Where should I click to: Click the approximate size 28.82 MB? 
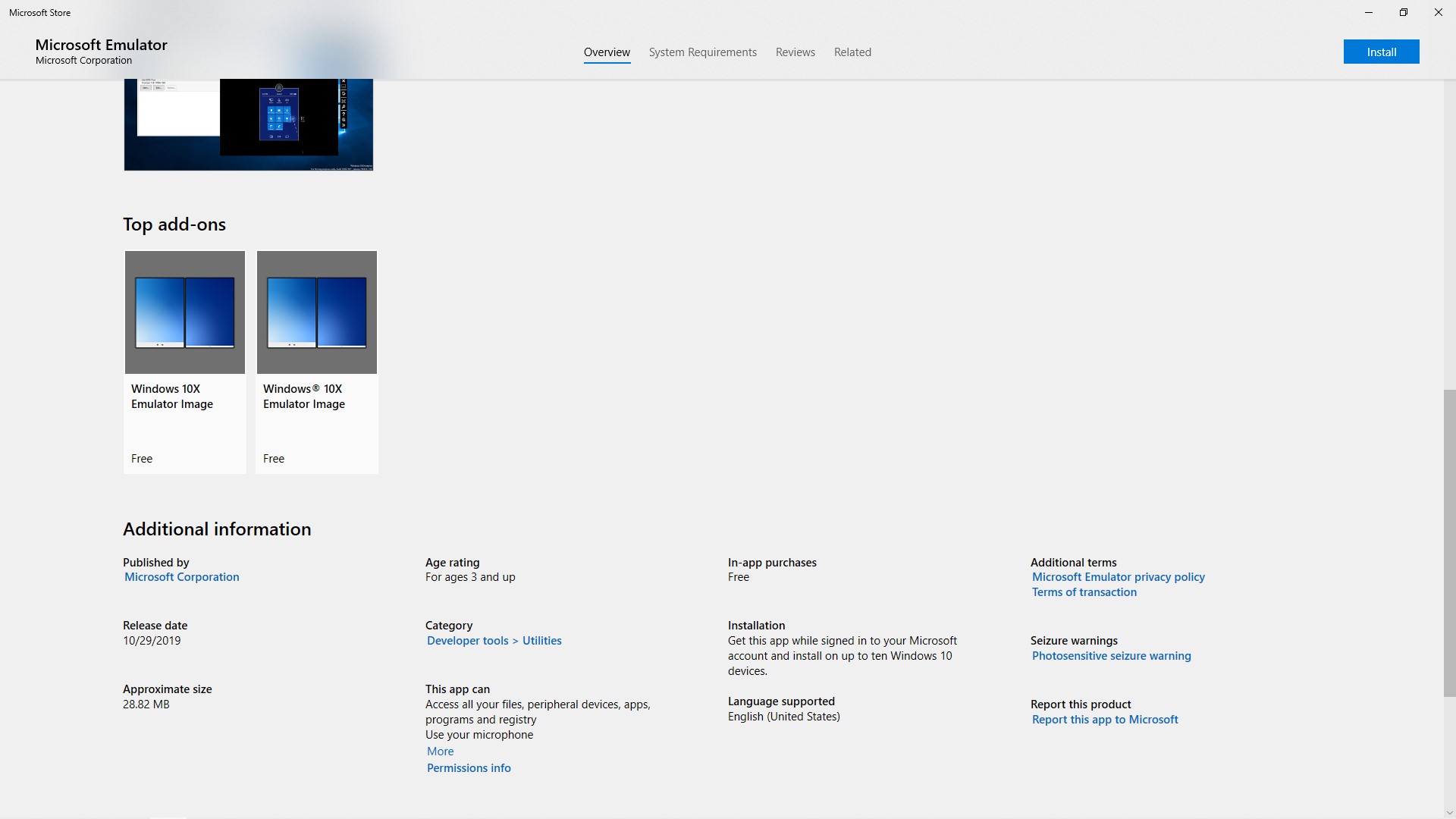coord(146,704)
